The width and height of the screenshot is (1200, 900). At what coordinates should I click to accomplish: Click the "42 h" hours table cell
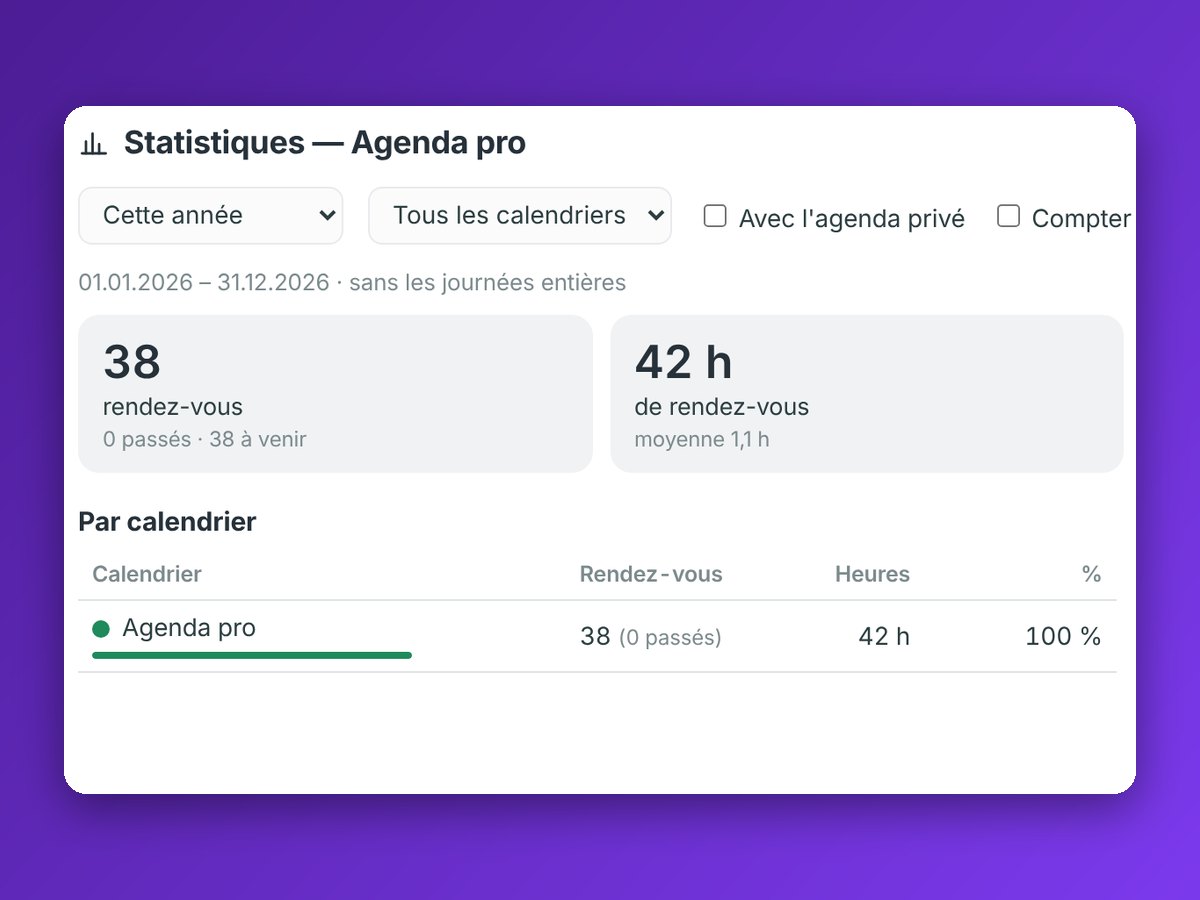[x=885, y=637]
